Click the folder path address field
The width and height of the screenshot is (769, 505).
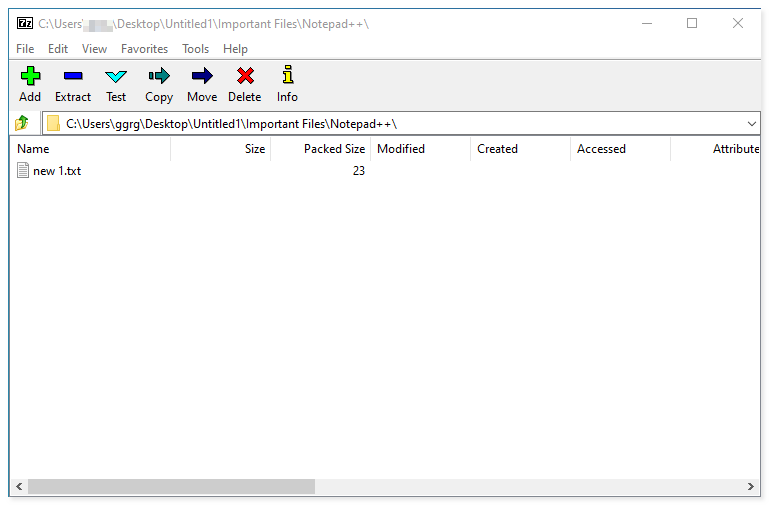pyautogui.click(x=400, y=123)
